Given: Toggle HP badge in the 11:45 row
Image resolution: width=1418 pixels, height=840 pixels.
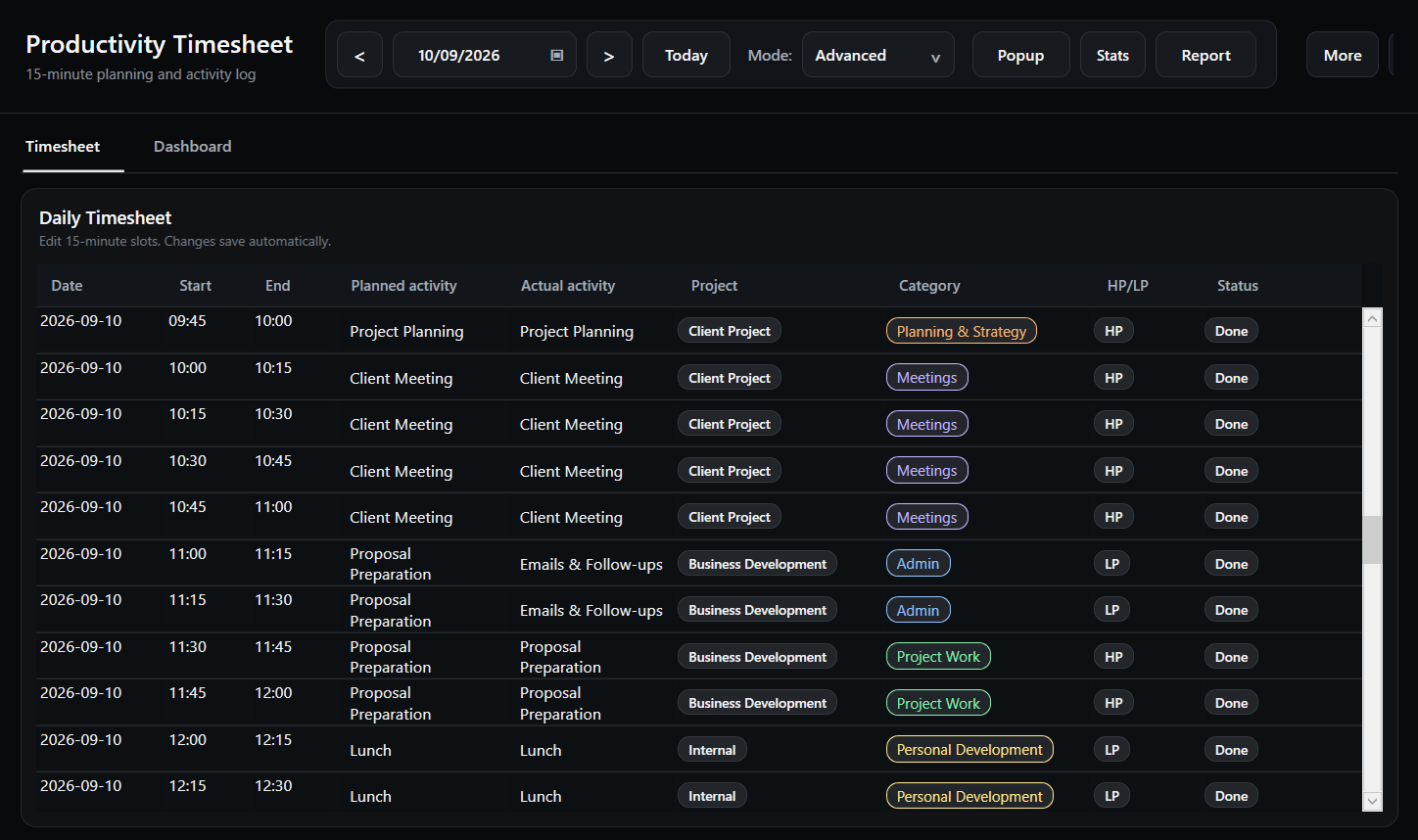Looking at the screenshot, I should tap(1113, 703).
